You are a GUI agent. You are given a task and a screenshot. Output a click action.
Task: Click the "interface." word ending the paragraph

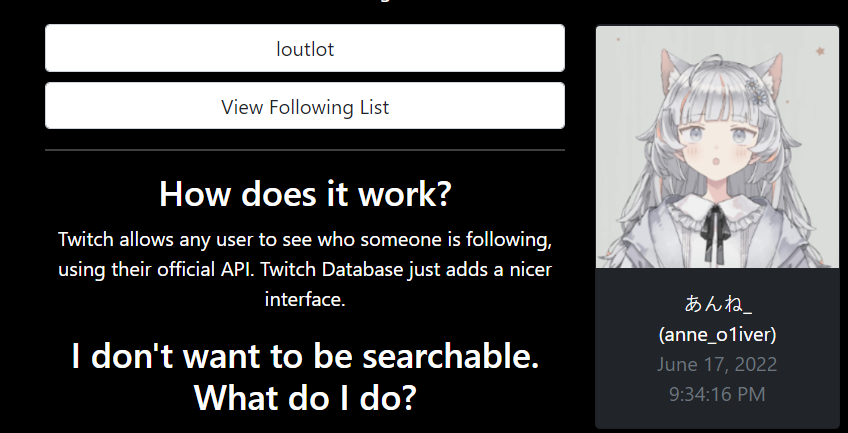click(x=305, y=298)
